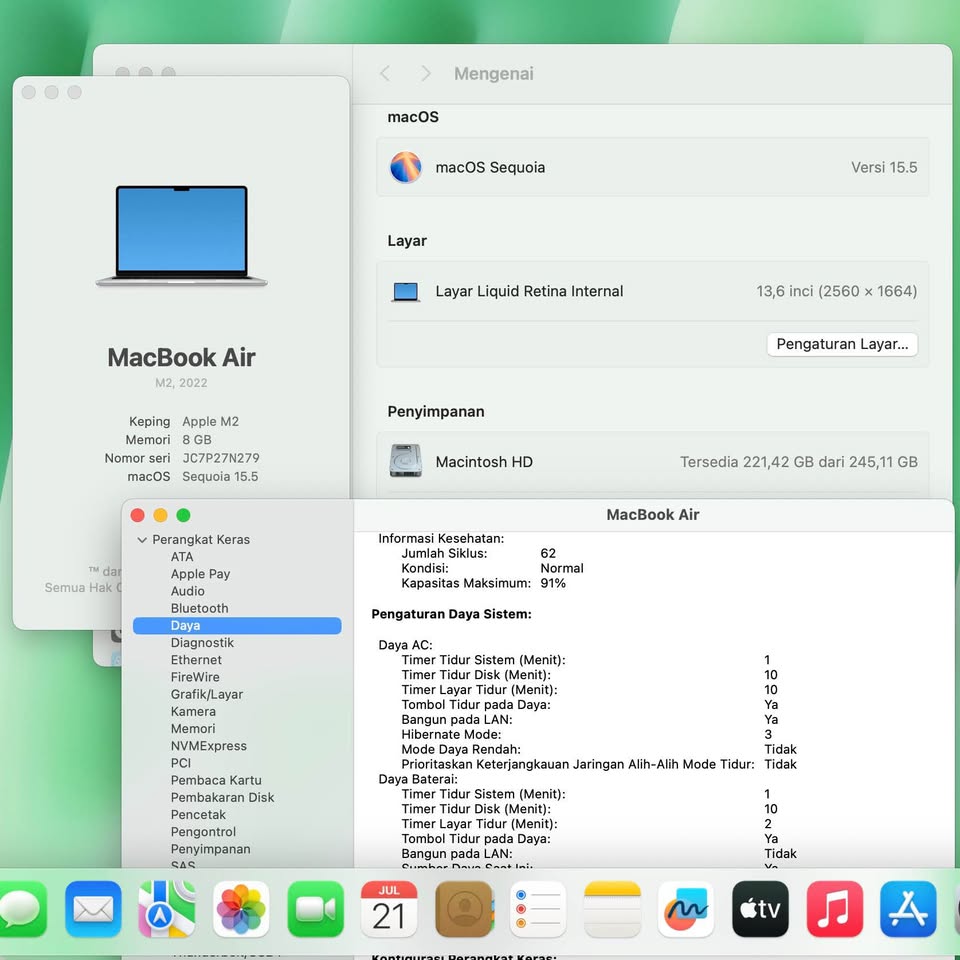Collapse the Perangkat Keras tree section
Image resolution: width=960 pixels, height=960 pixels.
point(142,540)
